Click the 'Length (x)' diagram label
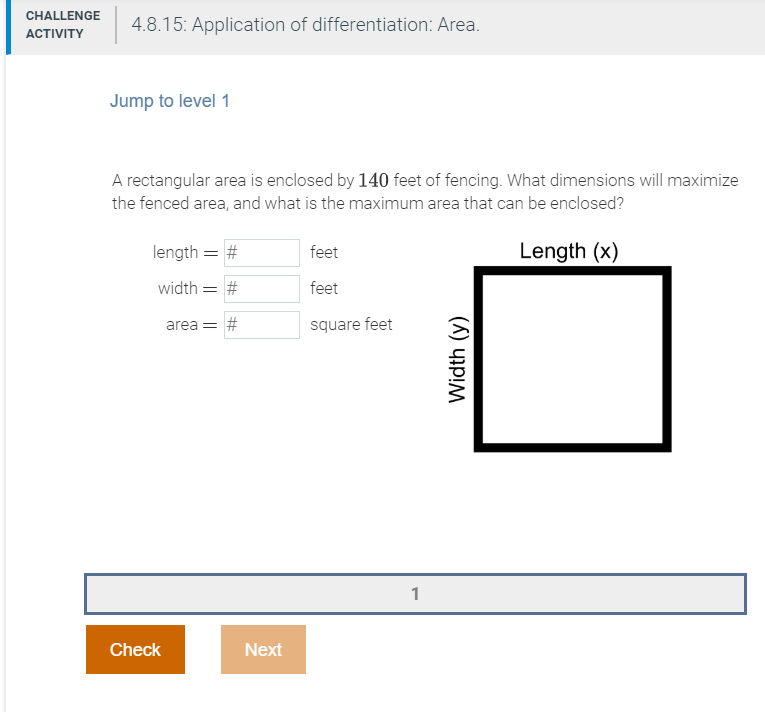765x712 pixels. click(569, 251)
